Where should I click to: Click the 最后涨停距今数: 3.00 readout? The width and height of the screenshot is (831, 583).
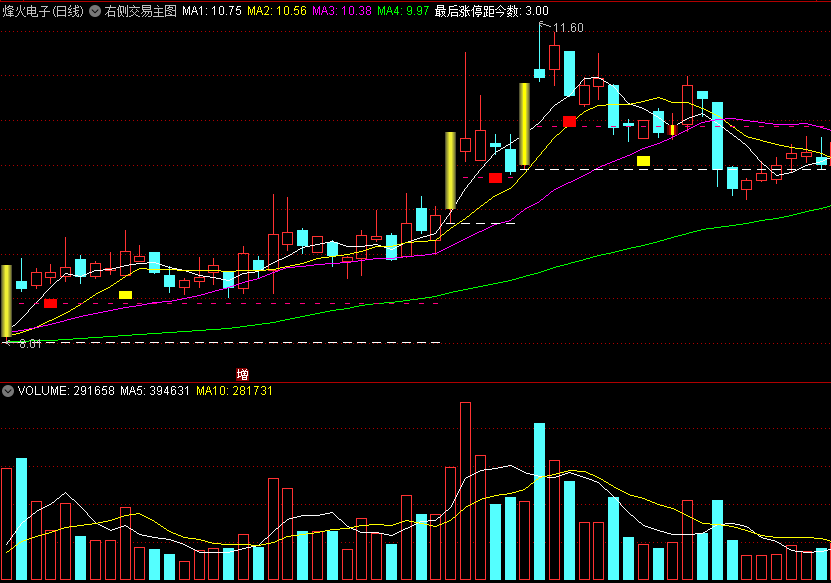point(492,11)
